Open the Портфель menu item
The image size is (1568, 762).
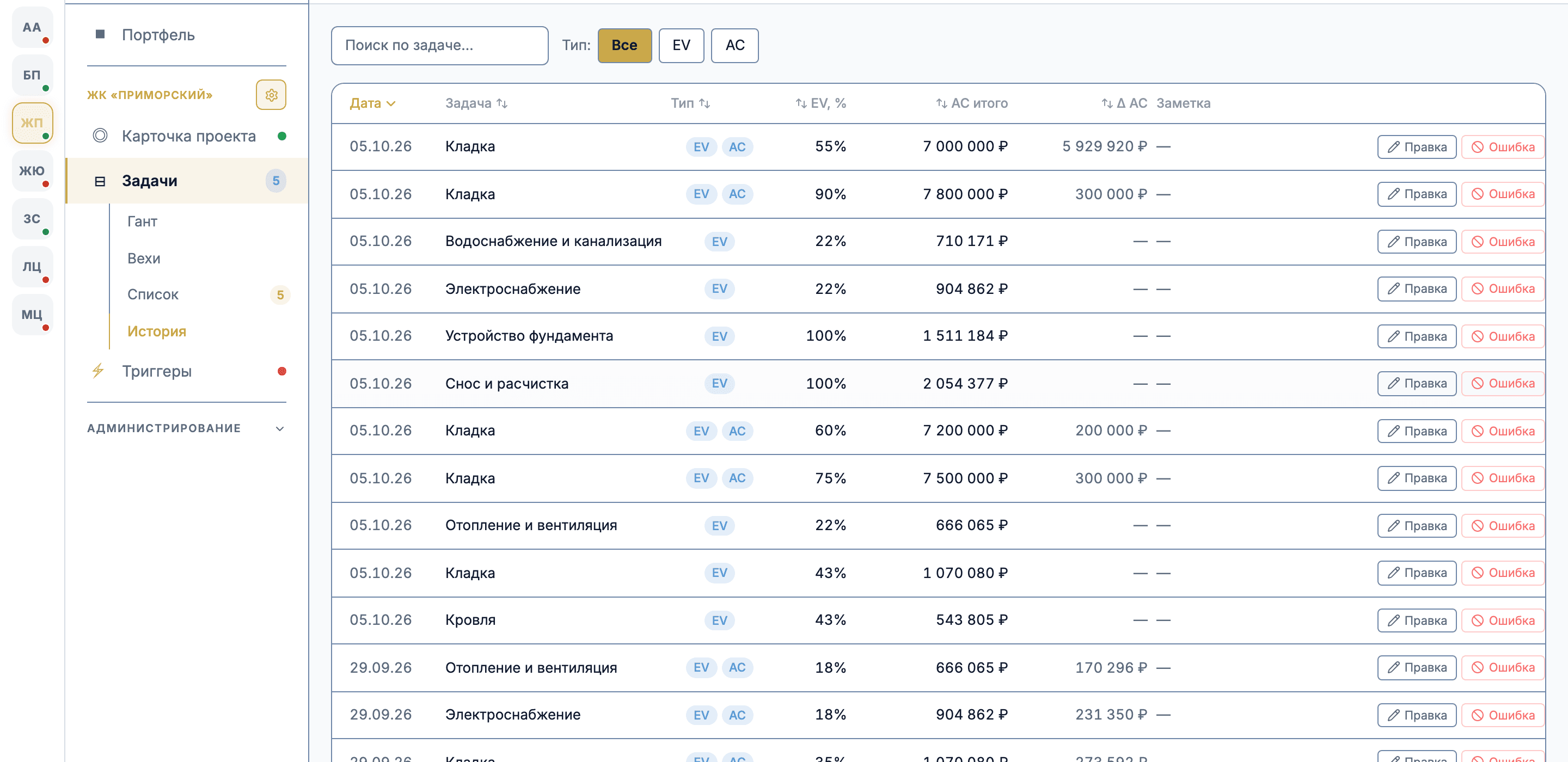click(186, 35)
